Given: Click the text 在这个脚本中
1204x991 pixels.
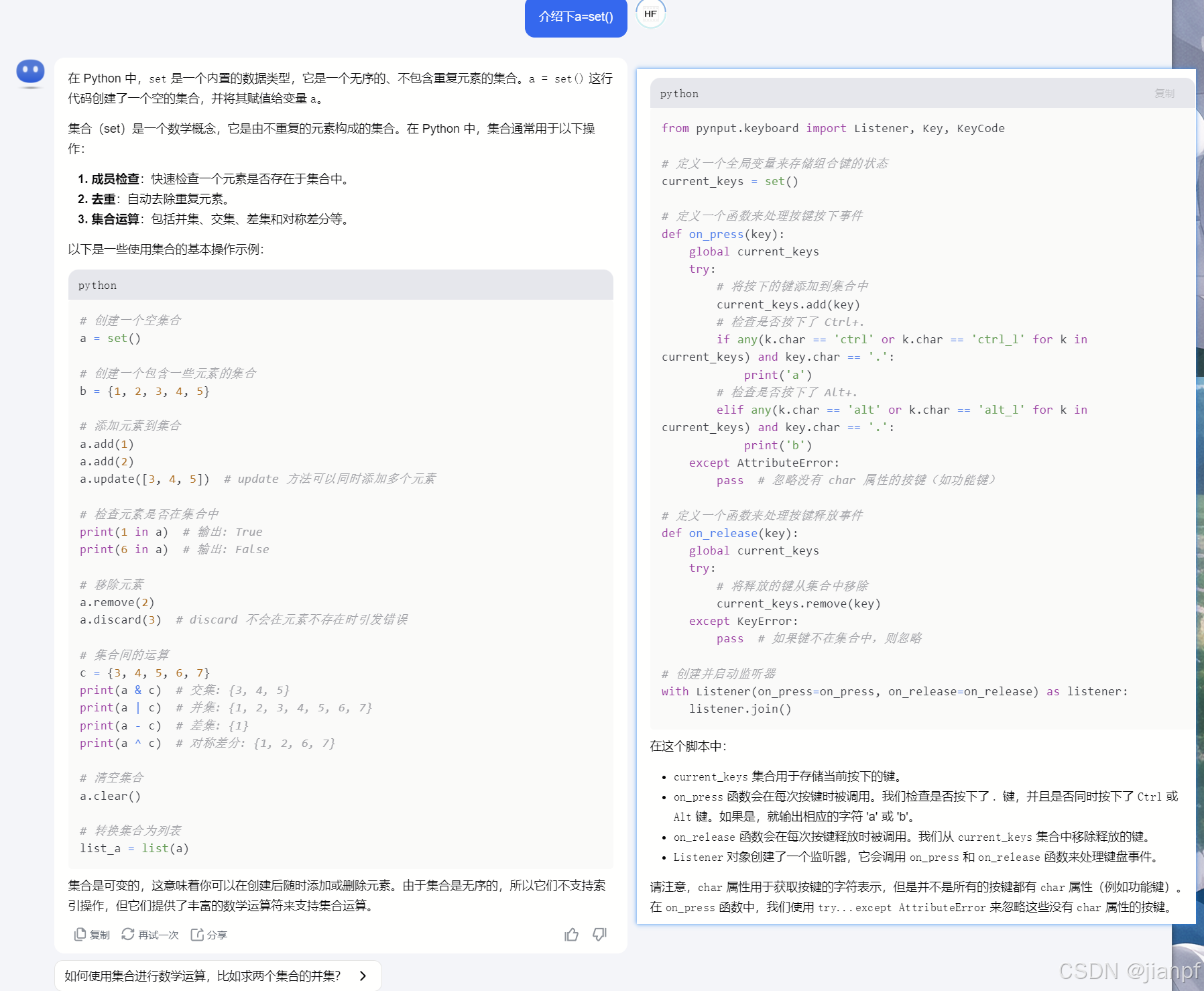Looking at the screenshot, I should coord(688,746).
